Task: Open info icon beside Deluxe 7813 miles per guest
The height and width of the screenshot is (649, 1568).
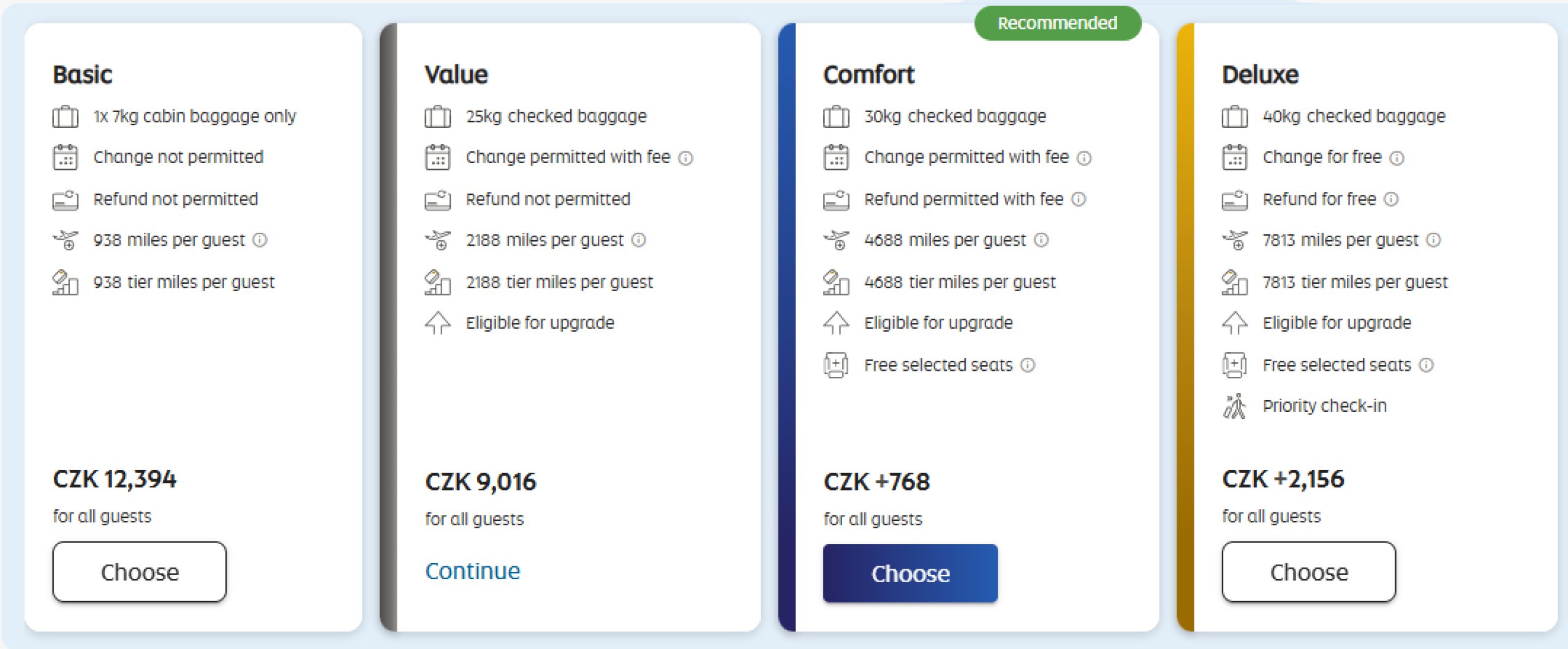Action: tap(1434, 240)
